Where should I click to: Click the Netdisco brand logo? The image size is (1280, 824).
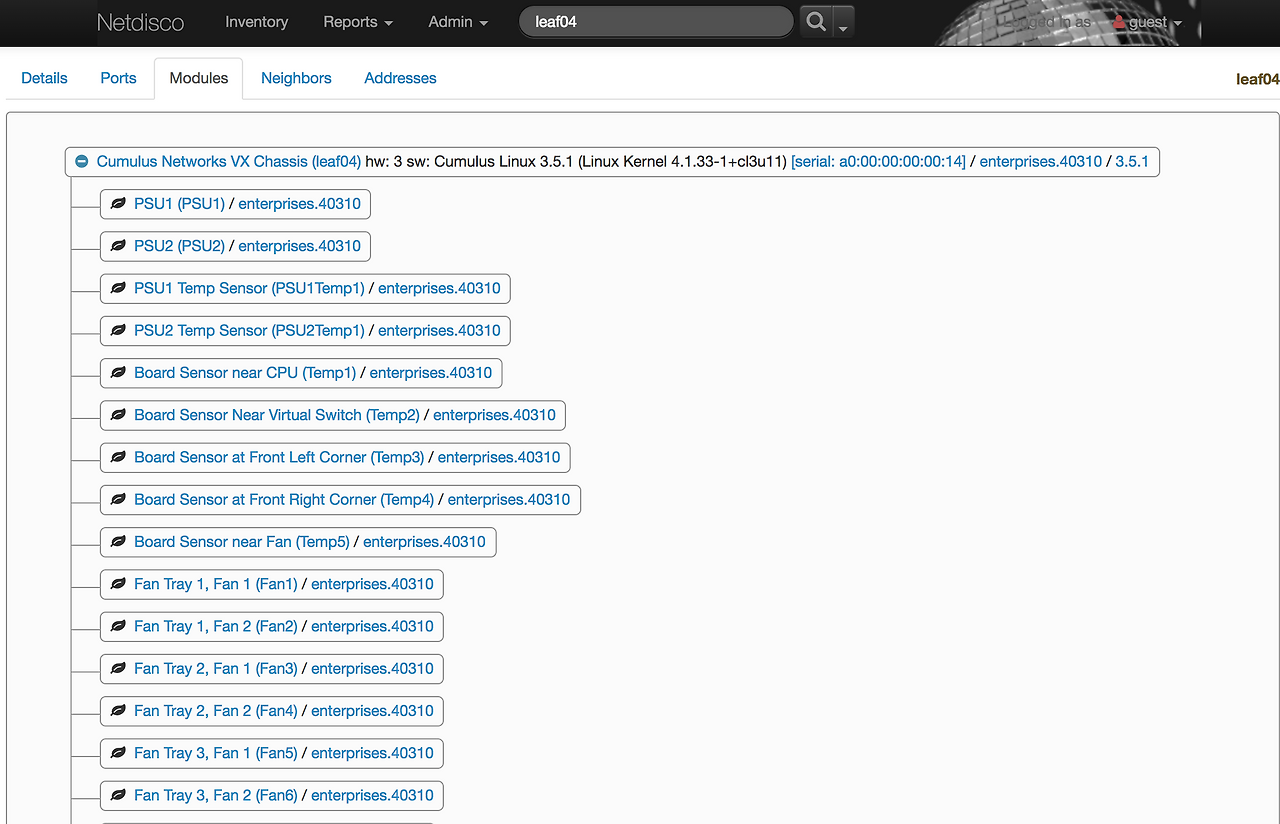point(140,22)
